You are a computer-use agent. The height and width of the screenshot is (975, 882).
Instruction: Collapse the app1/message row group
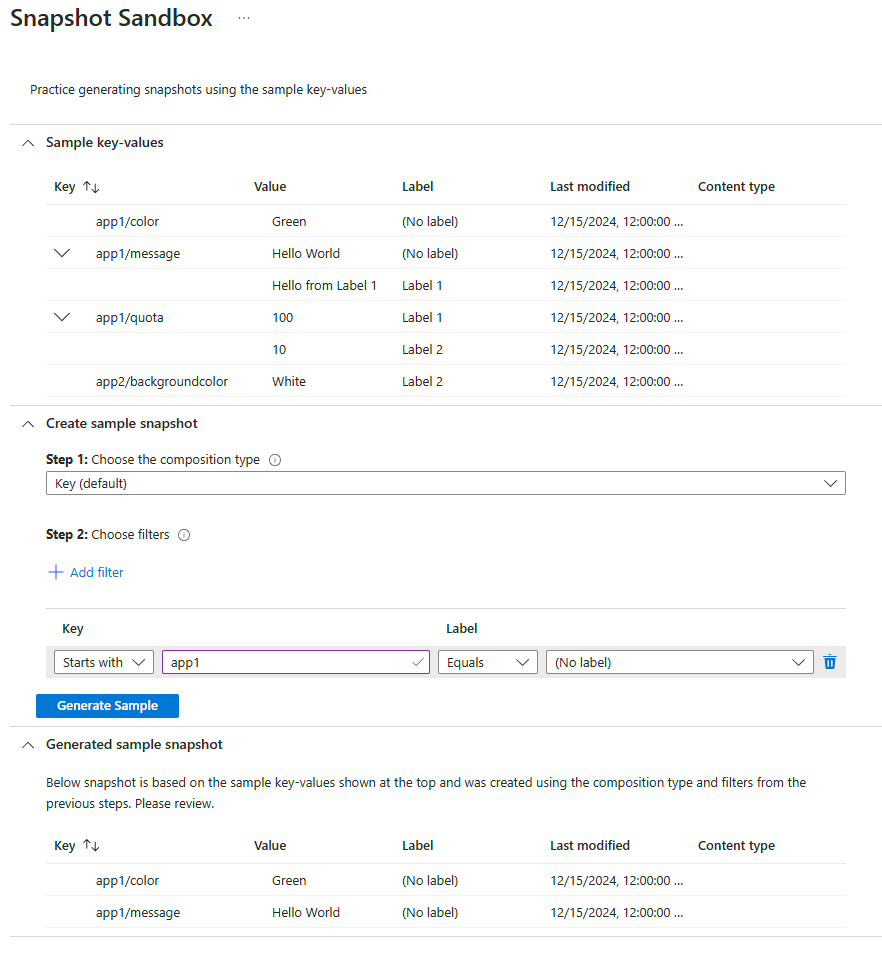(62, 254)
